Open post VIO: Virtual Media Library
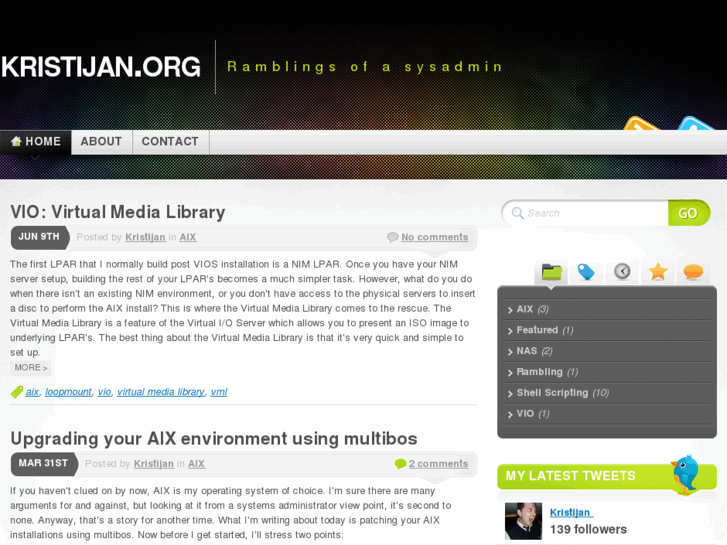Image resolution: width=727 pixels, height=545 pixels. pos(118,212)
